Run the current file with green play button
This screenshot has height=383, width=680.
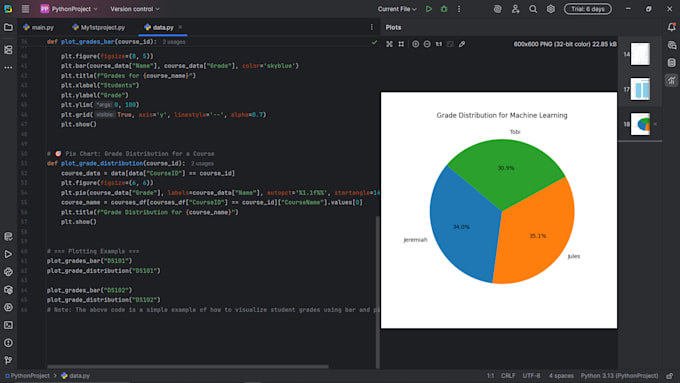[428, 9]
